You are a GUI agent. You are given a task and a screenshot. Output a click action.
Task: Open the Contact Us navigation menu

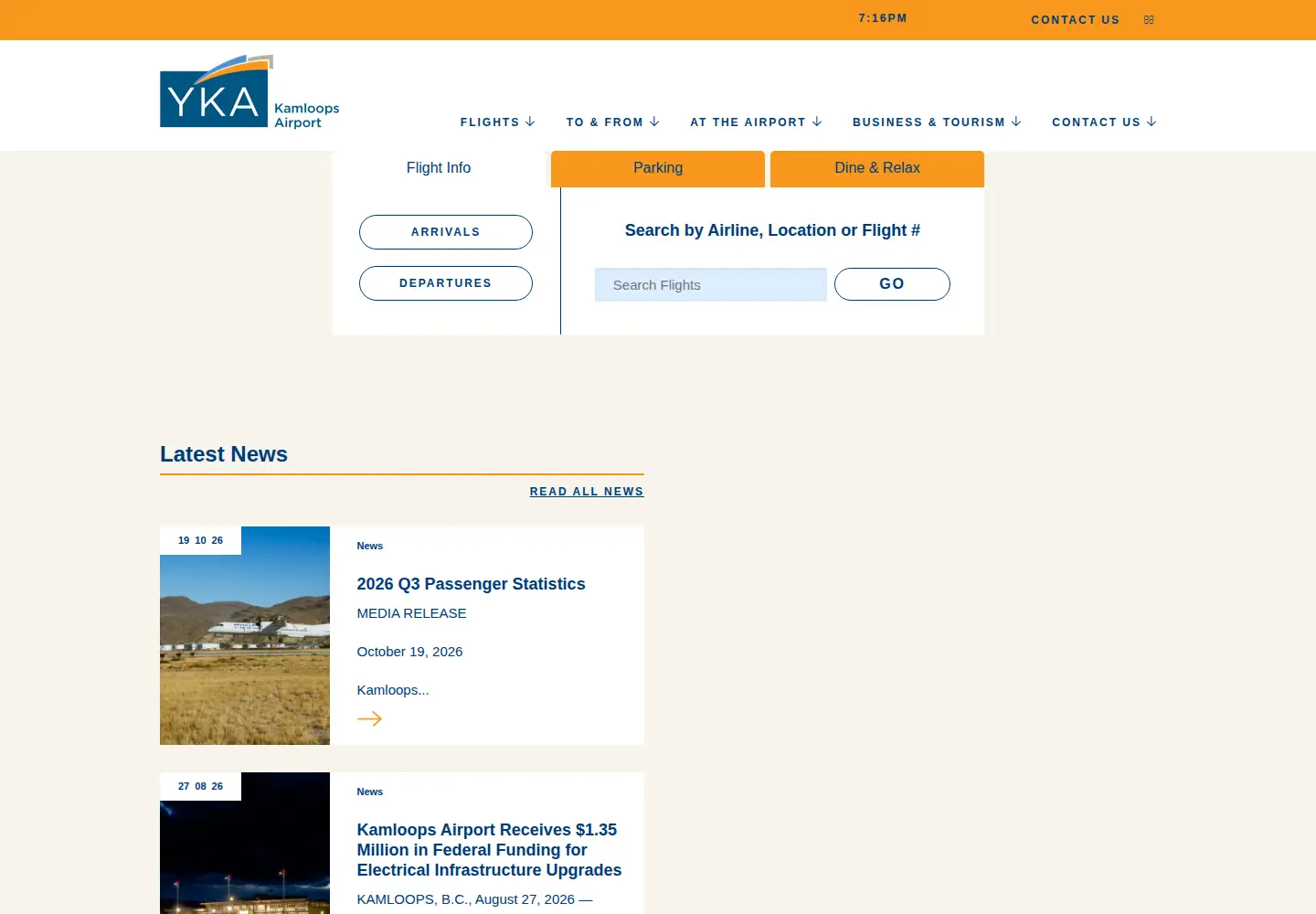pyautogui.click(x=1096, y=122)
